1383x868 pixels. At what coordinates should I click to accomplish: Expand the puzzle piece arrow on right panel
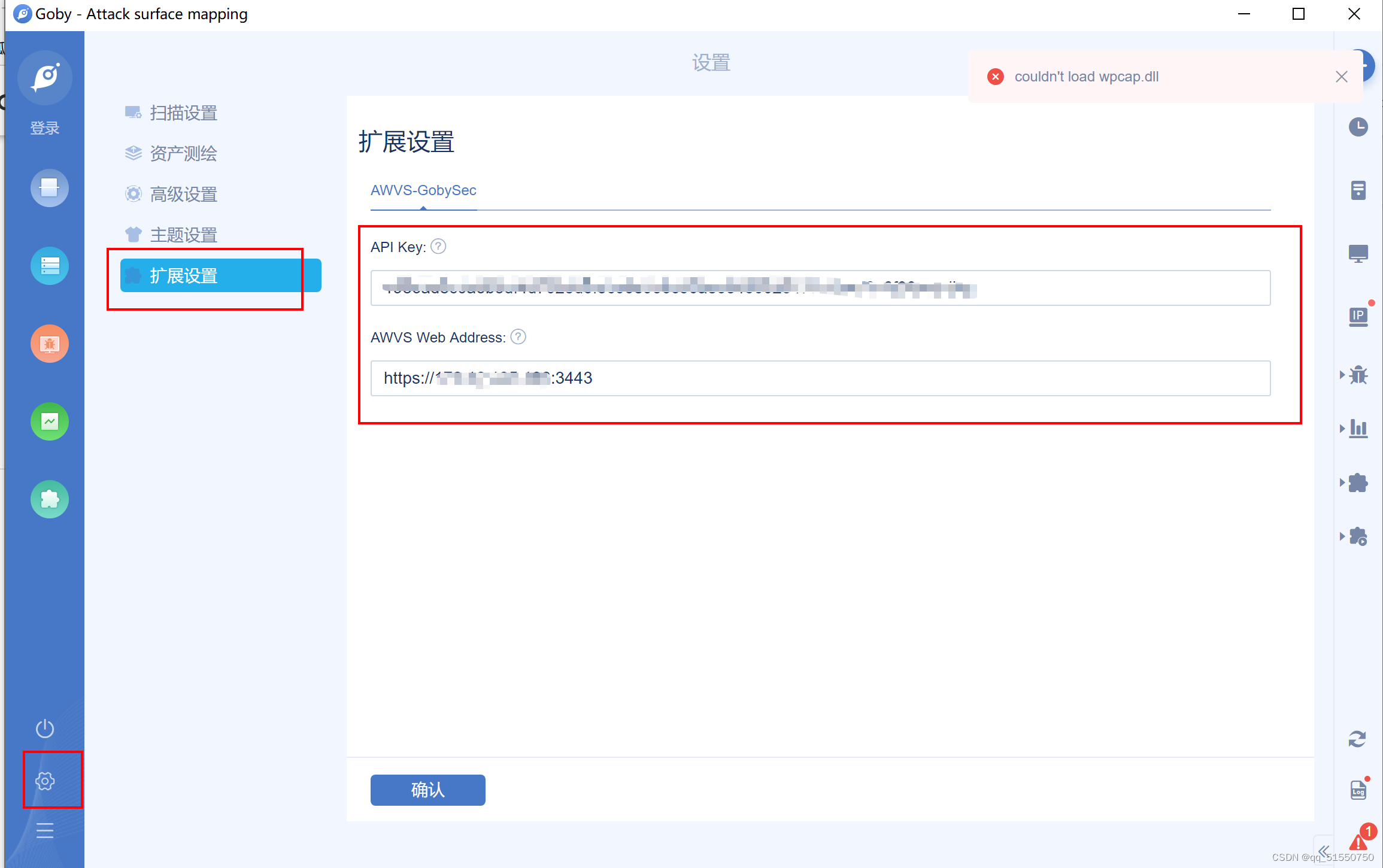tap(1342, 482)
